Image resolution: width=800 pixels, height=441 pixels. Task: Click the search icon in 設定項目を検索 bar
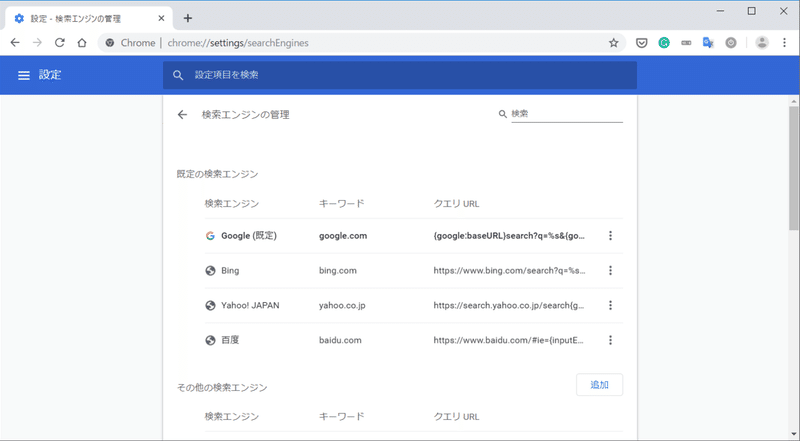pyautogui.click(x=178, y=76)
